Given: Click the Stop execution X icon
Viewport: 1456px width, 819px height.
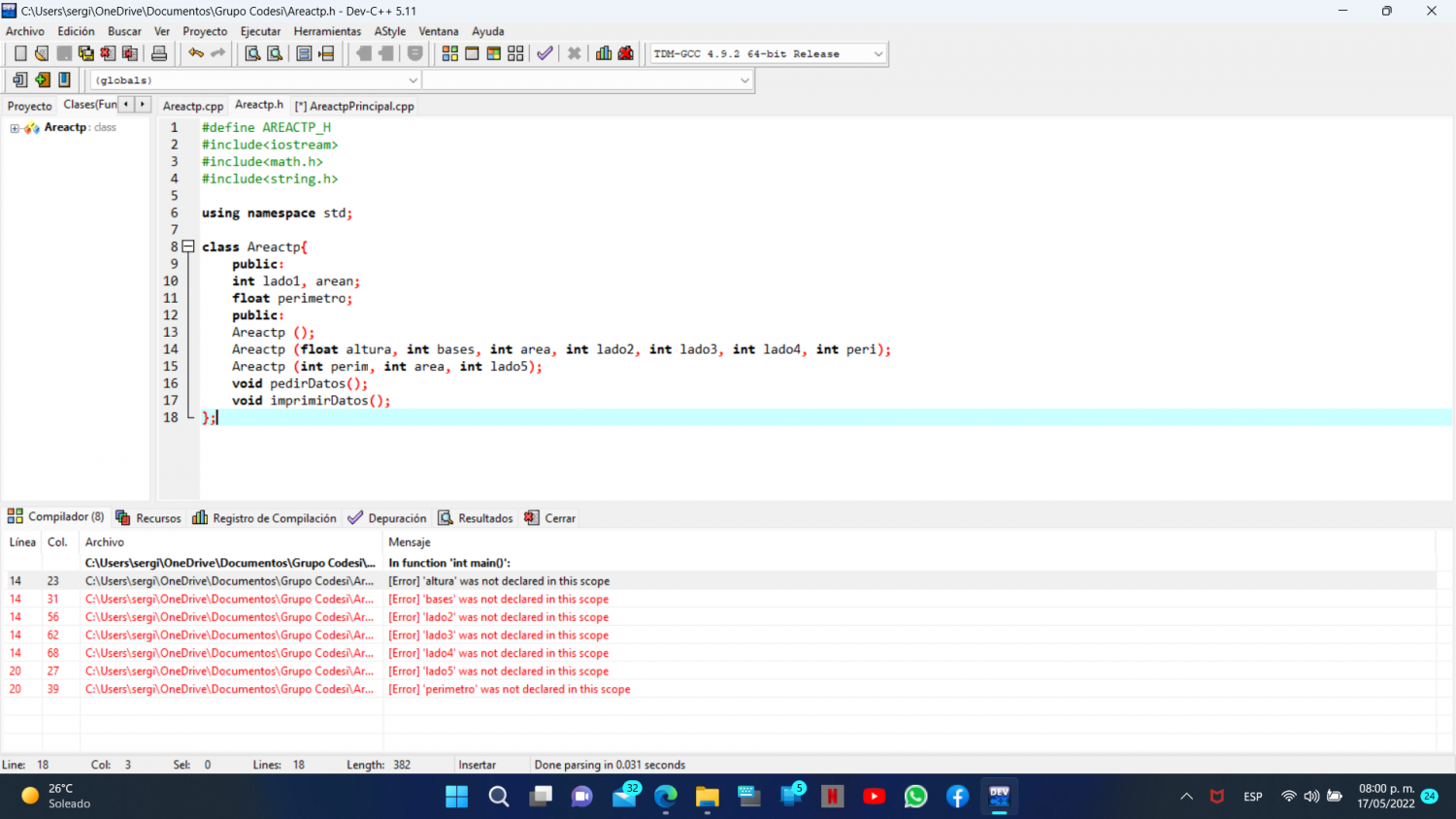Looking at the screenshot, I should 575,53.
